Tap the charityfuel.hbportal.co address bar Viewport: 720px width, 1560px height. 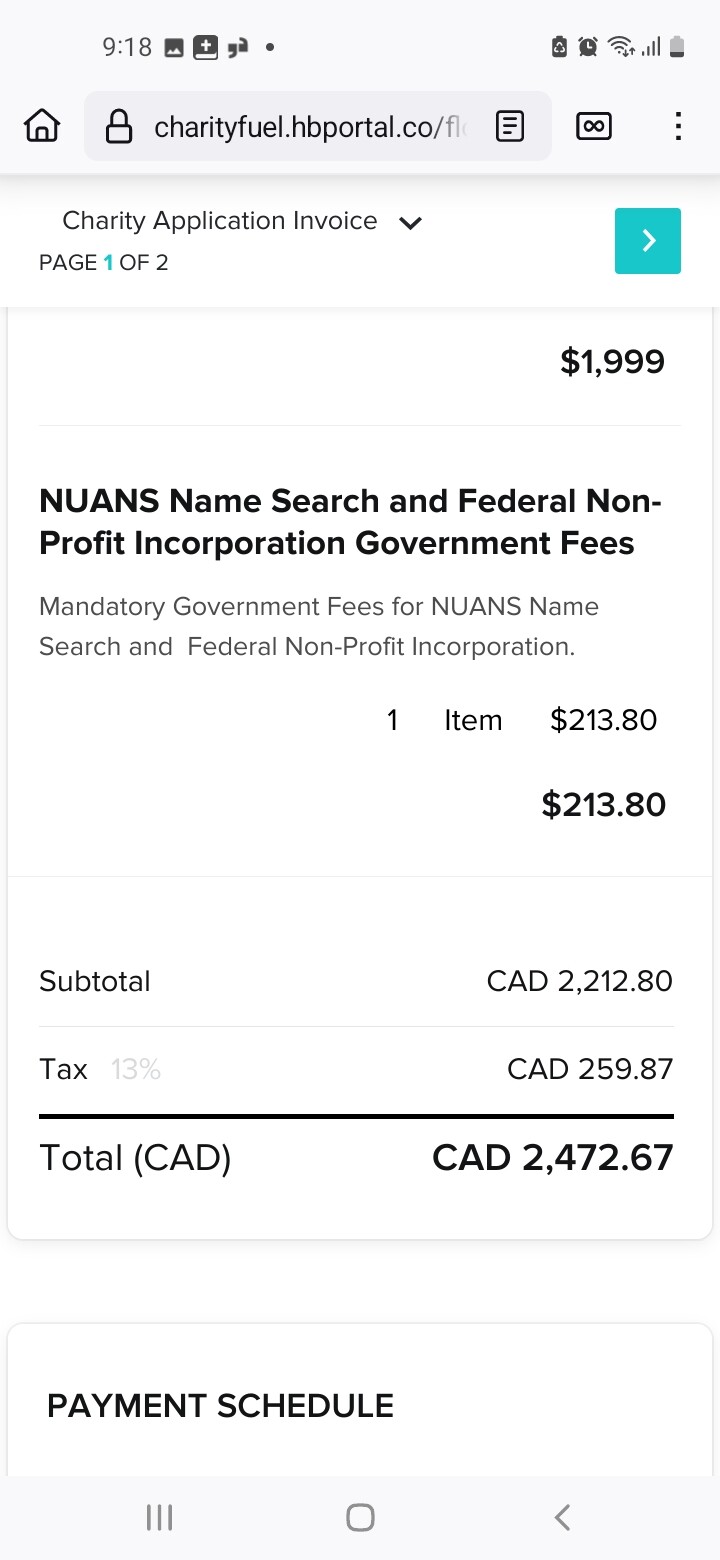[x=308, y=127]
